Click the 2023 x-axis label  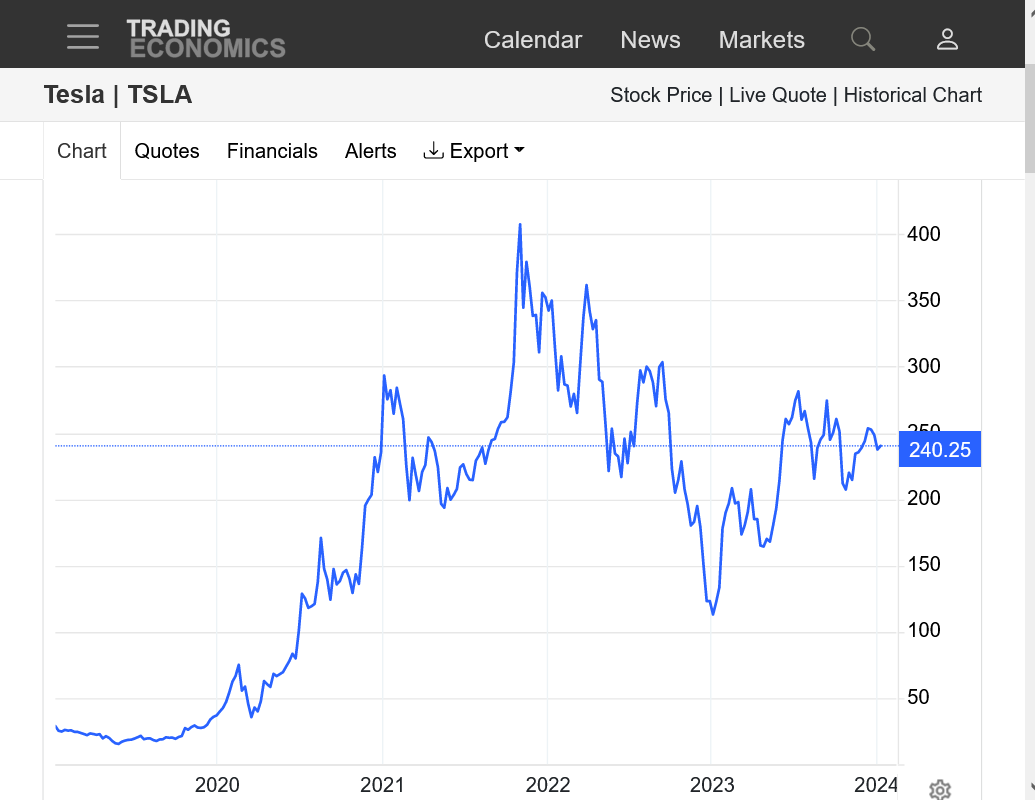pos(712,785)
